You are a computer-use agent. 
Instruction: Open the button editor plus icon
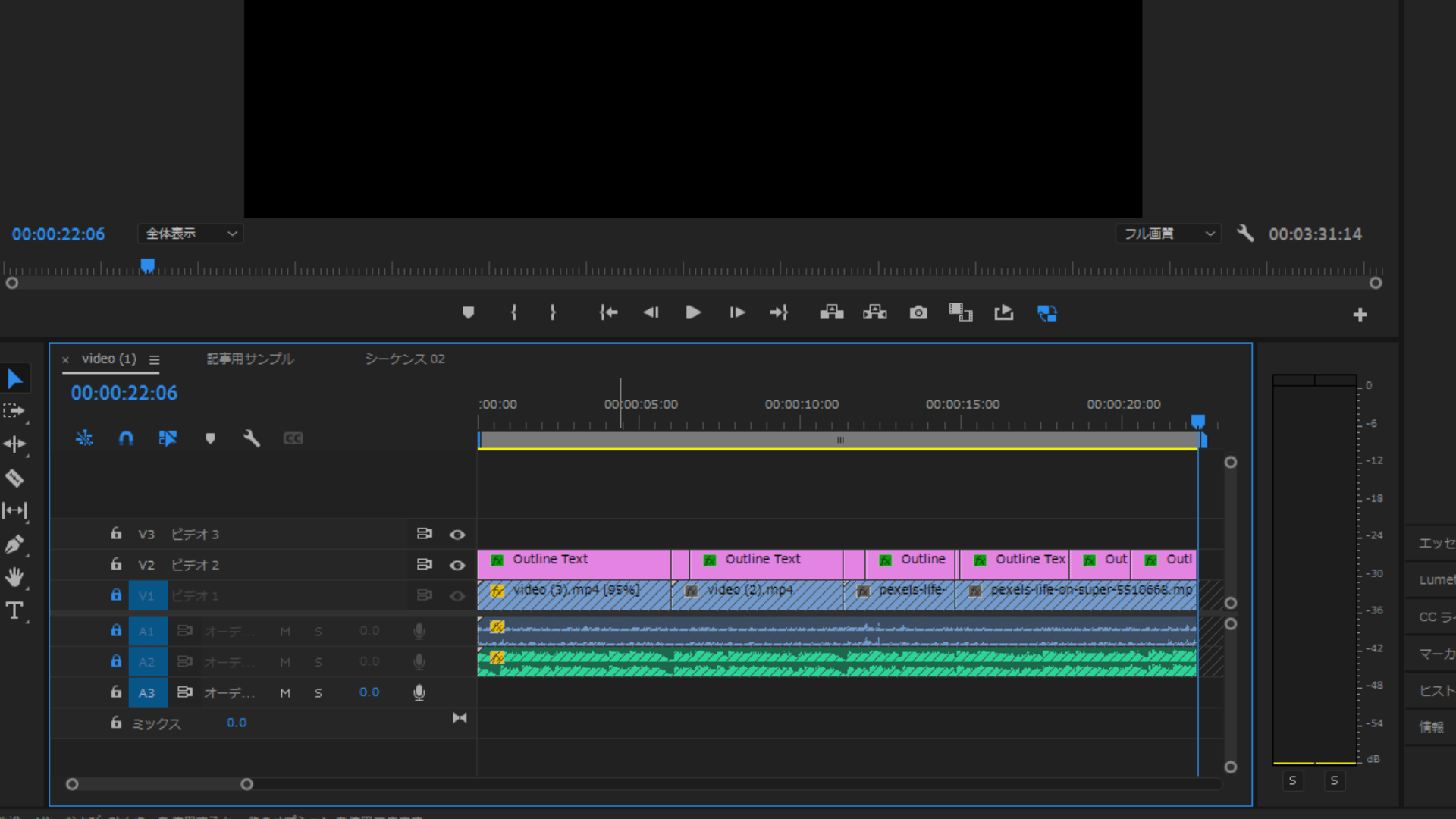(1360, 315)
